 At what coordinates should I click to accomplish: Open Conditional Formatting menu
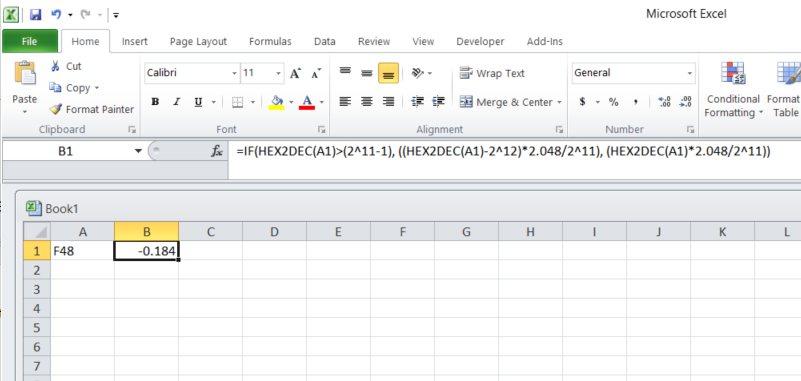point(733,89)
